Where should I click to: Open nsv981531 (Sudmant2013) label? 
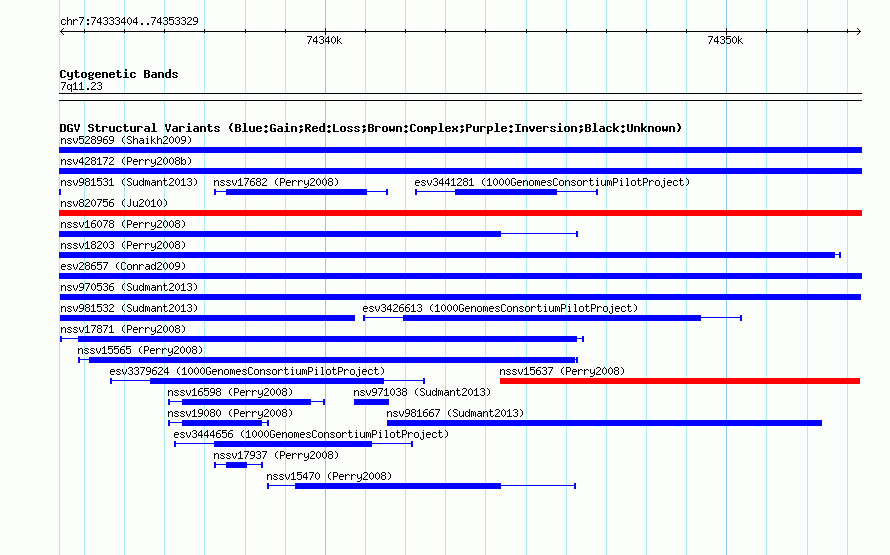pos(129,182)
